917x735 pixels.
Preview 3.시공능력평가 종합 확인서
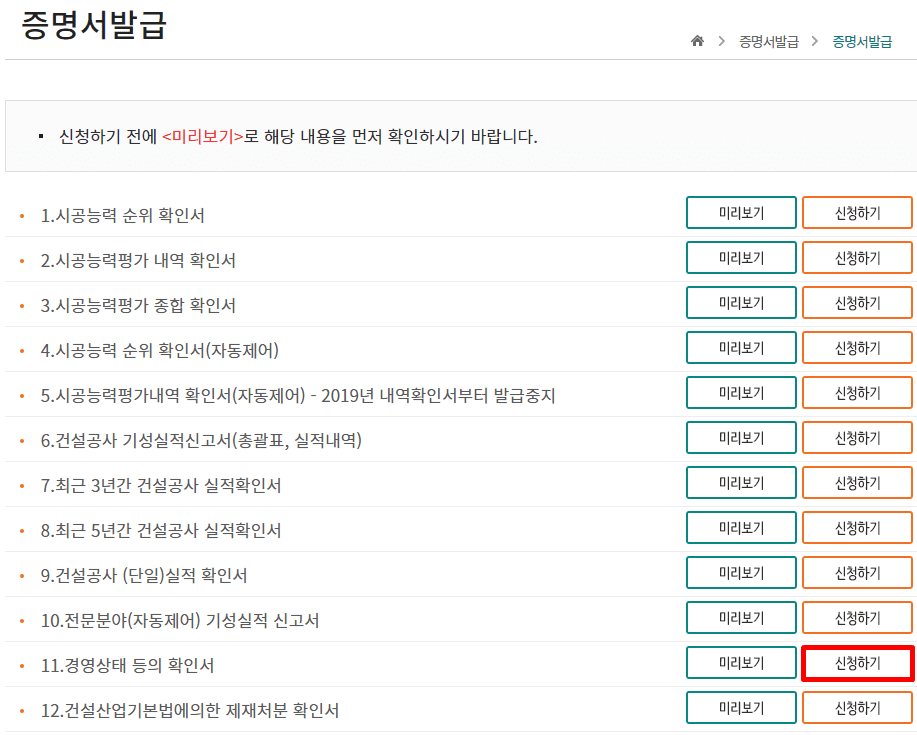[741, 302]
